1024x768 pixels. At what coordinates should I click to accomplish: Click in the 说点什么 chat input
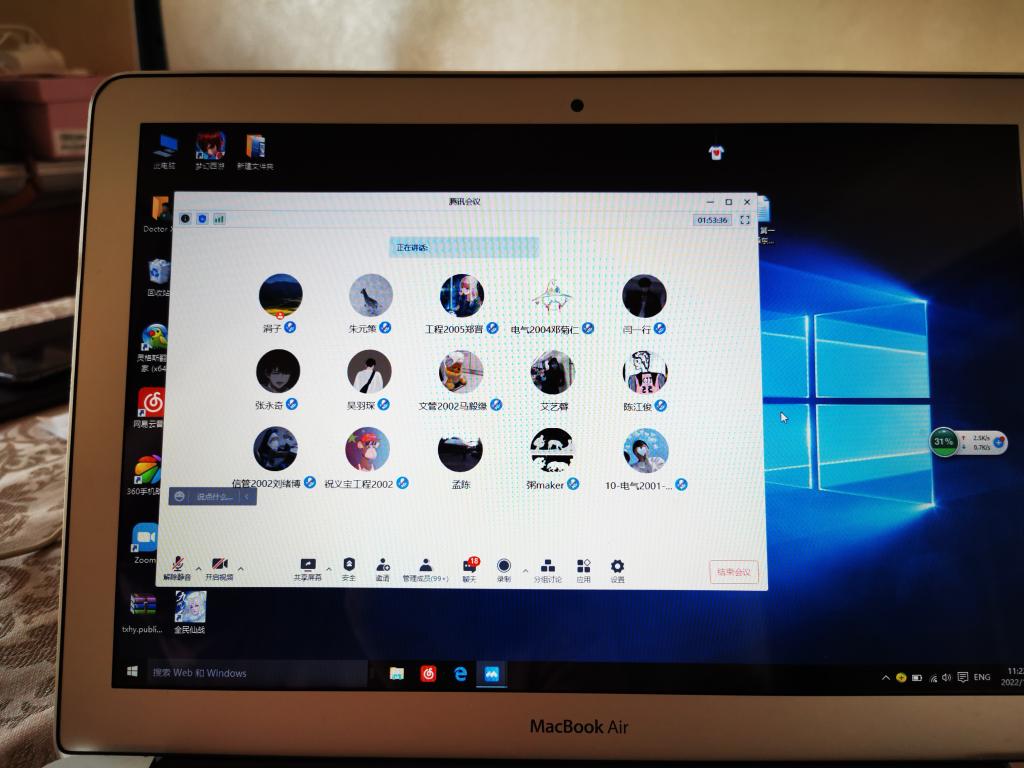[x=214, y=497]
